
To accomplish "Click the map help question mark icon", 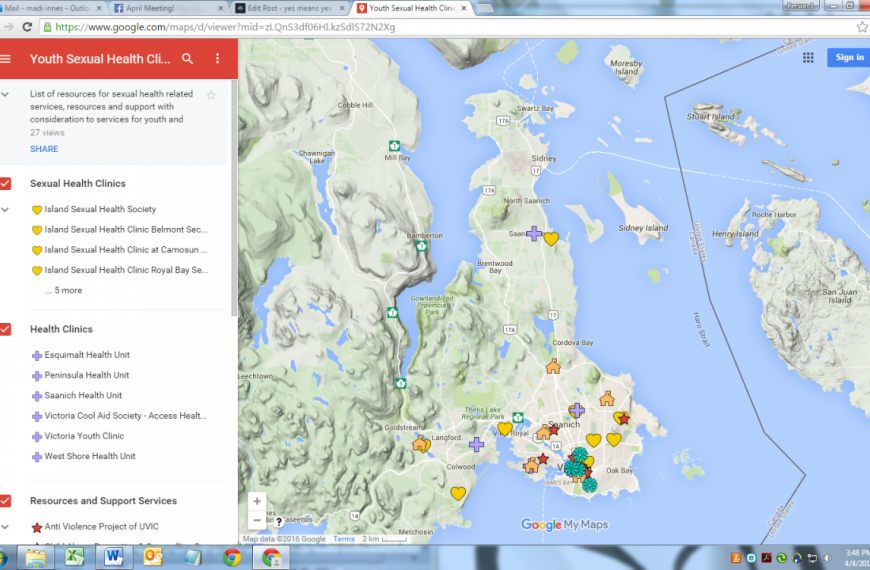I will (279, 522).
